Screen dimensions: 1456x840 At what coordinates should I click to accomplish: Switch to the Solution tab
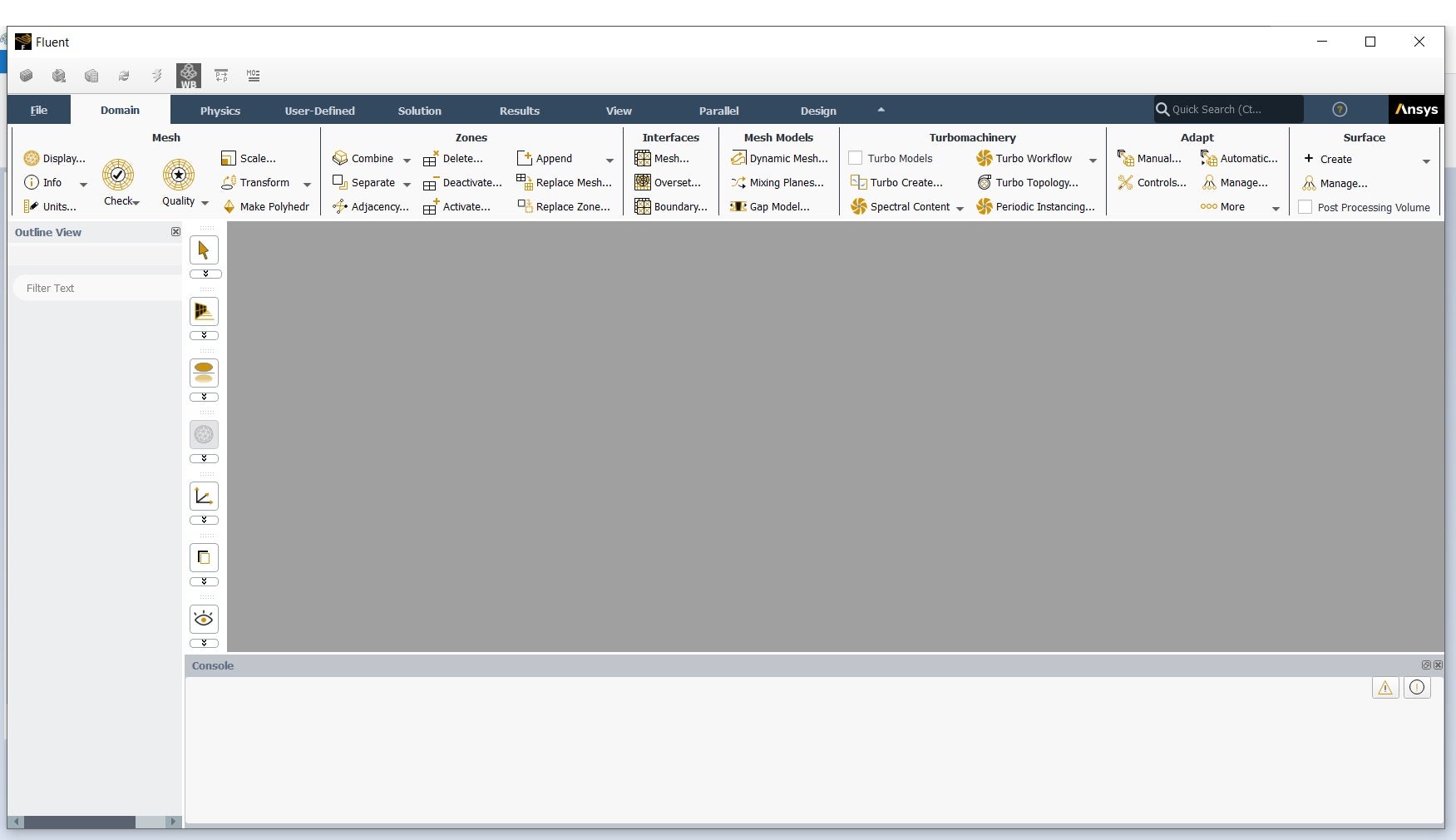(419, 111)
